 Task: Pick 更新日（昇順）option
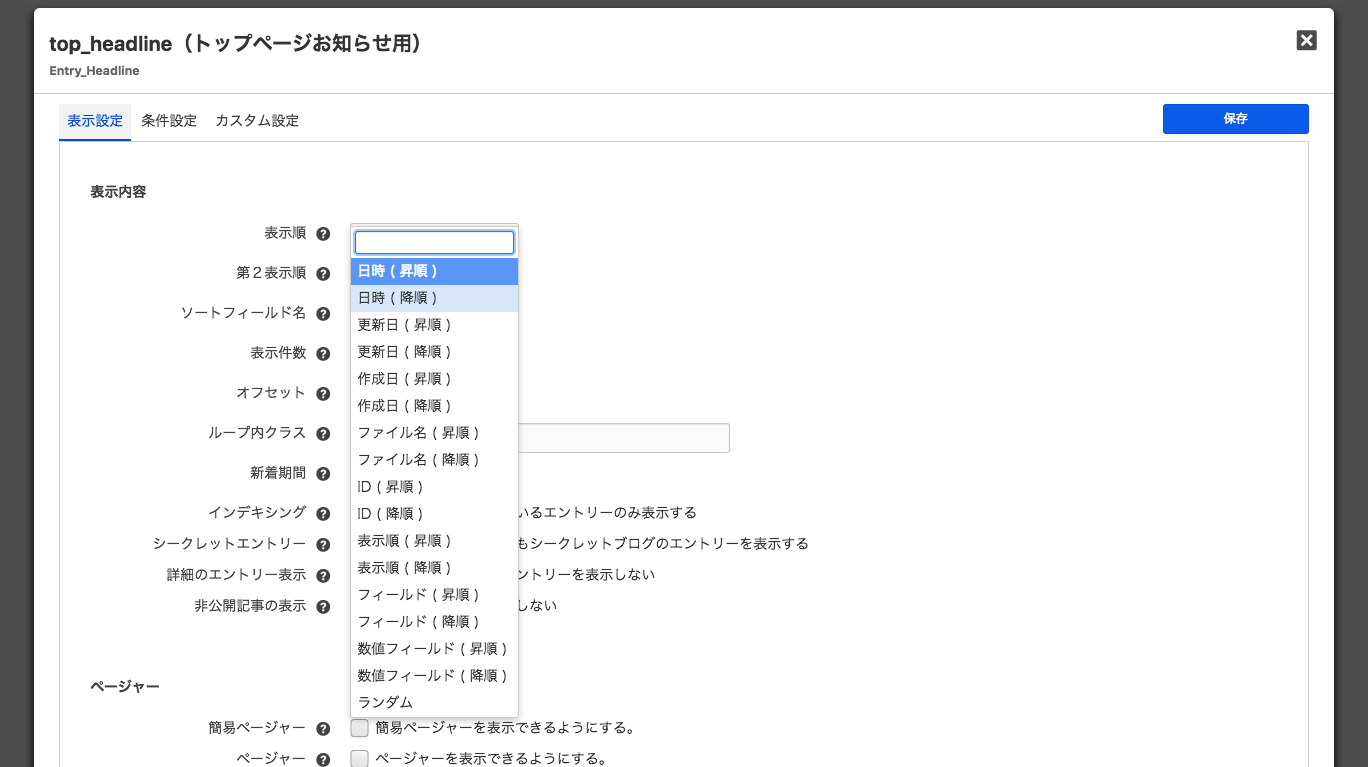(x=434, y=325)
